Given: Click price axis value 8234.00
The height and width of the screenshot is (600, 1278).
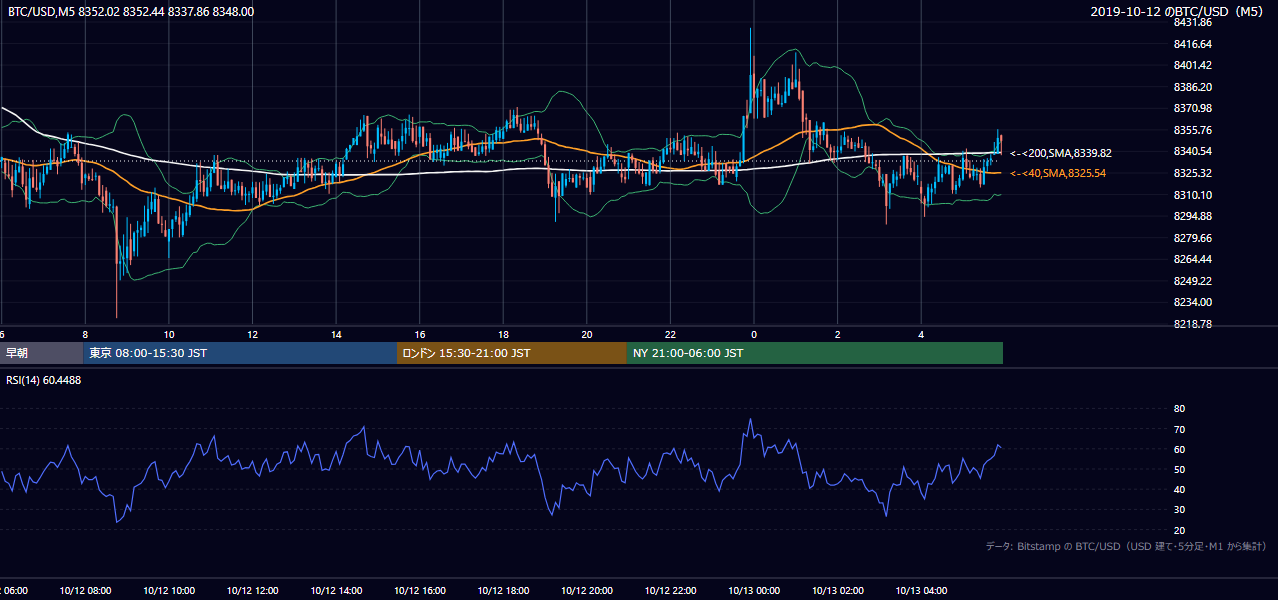Looking at the screenshot, I should tap(1193, 302).
